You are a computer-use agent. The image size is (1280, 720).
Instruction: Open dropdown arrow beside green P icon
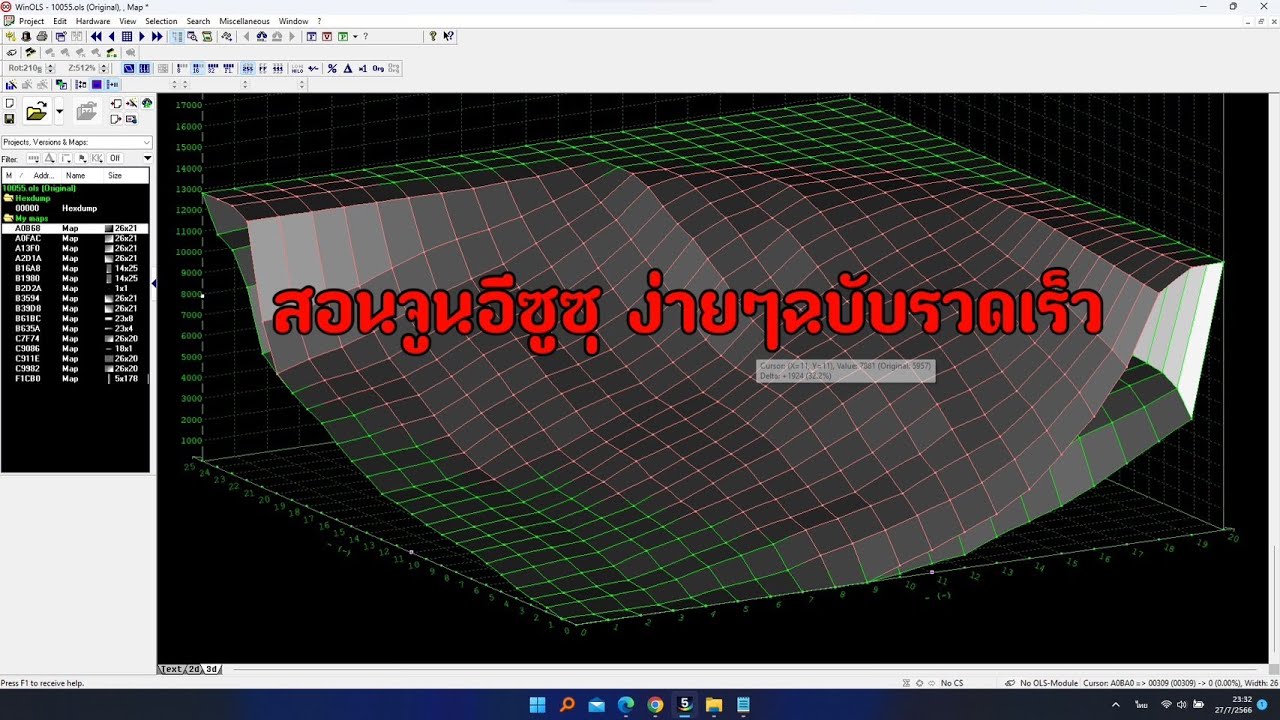(355, 36)
